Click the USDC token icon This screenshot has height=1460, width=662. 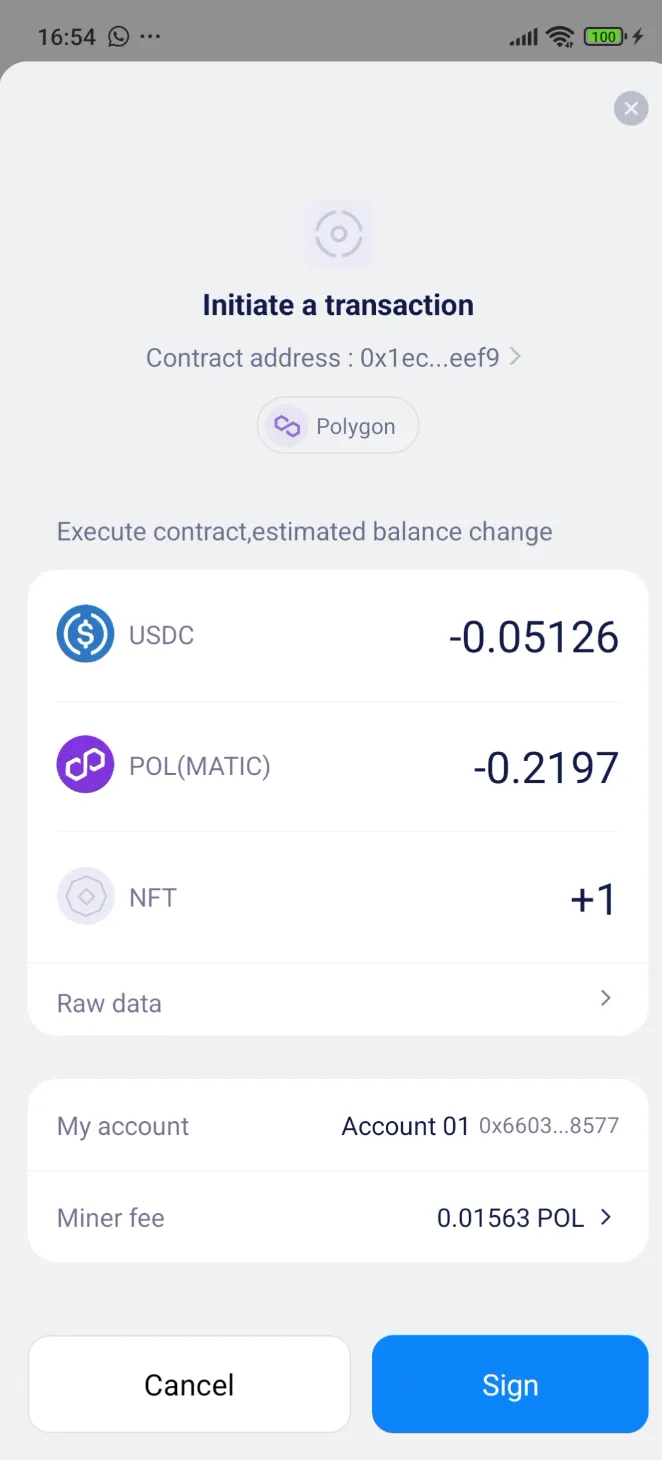coord(85,634)
